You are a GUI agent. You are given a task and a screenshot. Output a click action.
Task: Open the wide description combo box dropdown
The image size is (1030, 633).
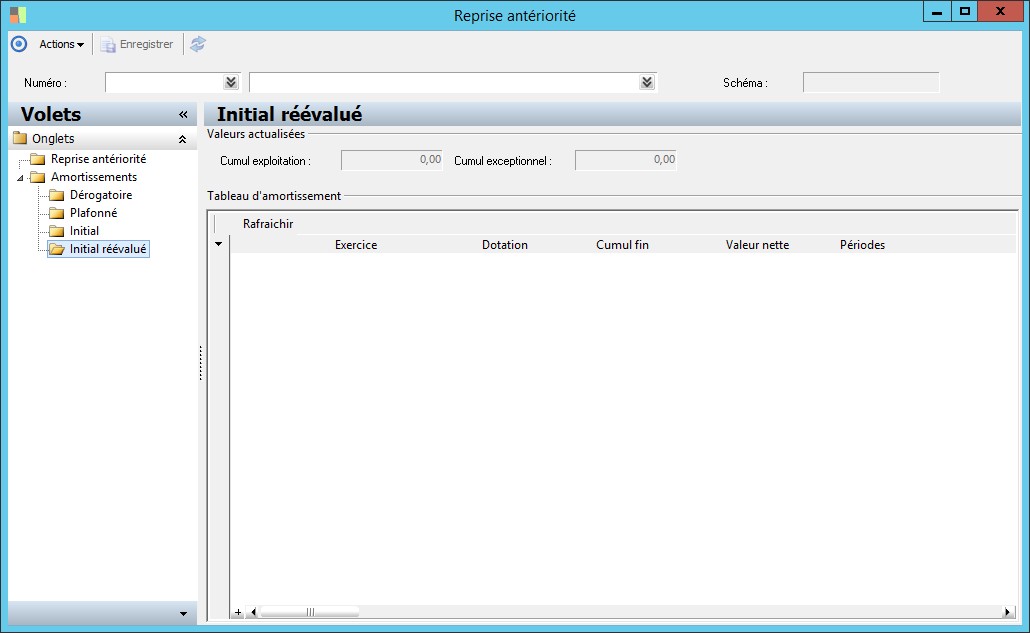point(647,82)
